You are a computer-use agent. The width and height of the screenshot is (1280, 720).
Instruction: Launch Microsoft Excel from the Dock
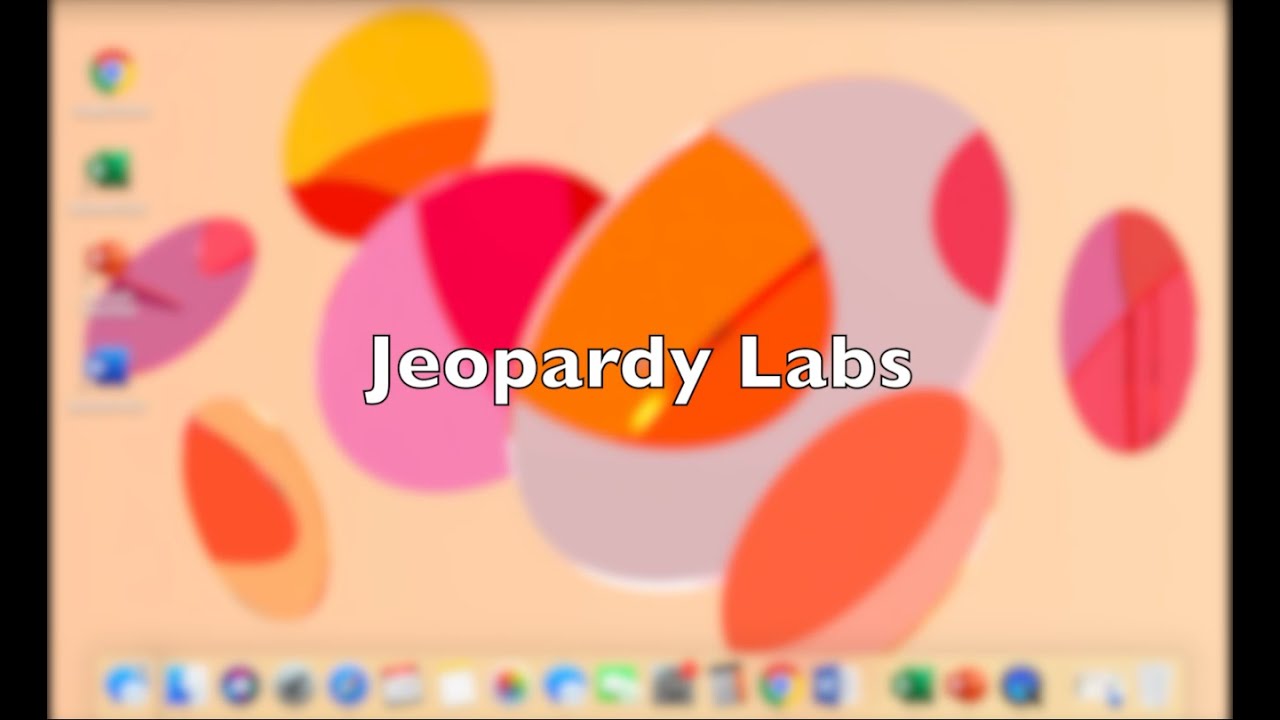click(912, 685)
